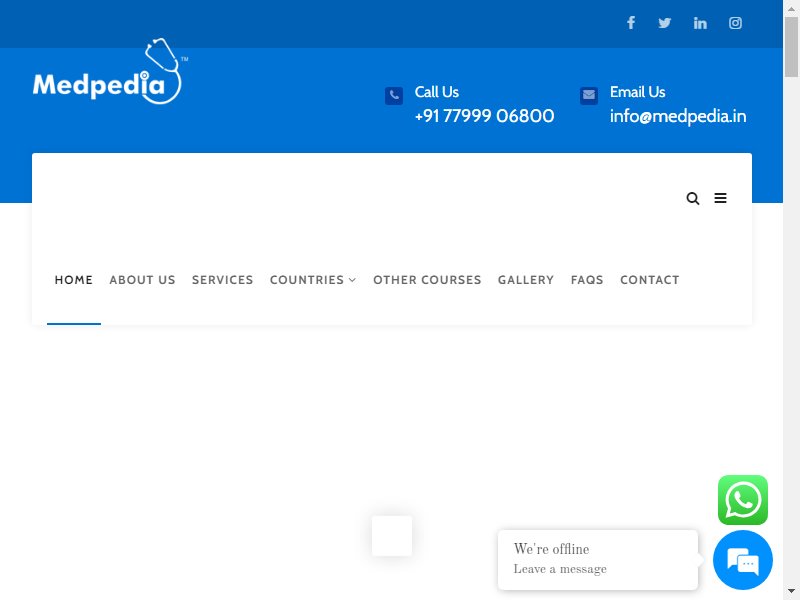Open the Gallery menu item
Image resolution: width=800 pixels, height=600 pixels.
point(526,280)
